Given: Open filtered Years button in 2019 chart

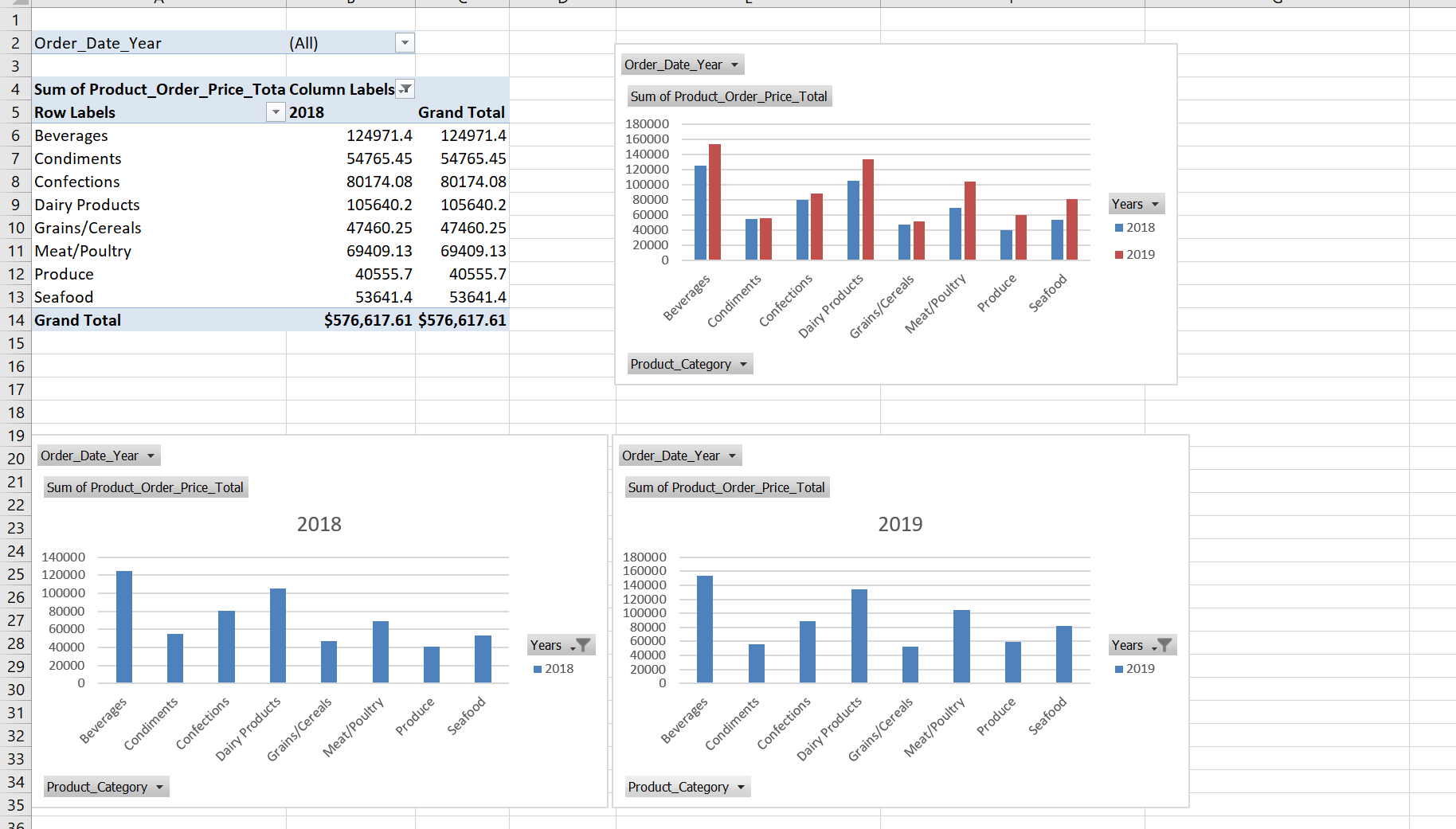Looking at the screenshot, I should tap(1142, 645).
